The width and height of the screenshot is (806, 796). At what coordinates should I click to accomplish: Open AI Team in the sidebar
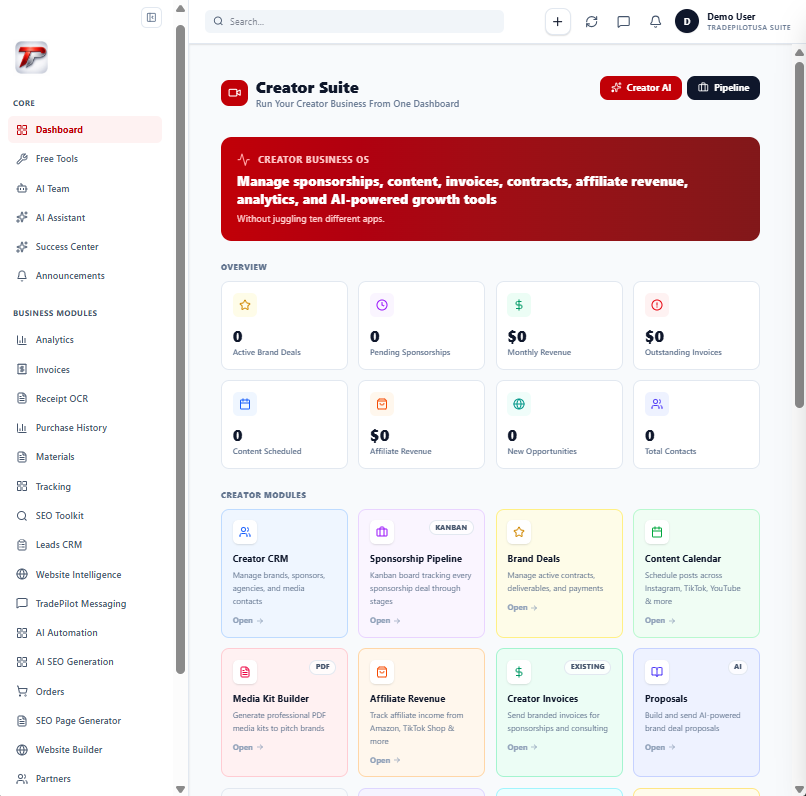click(x=85, y=189)
